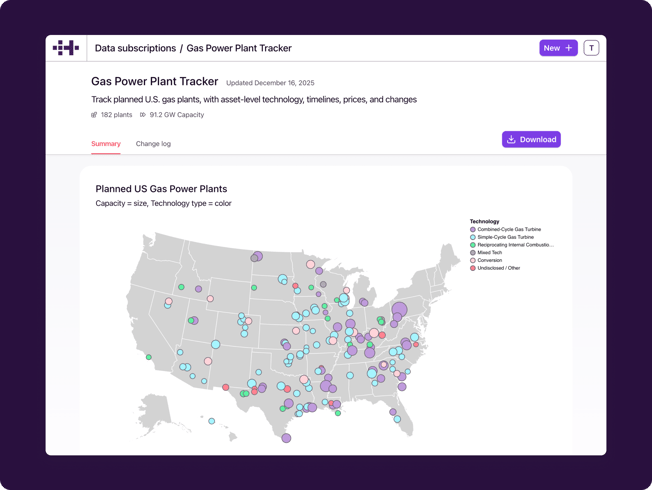Click the Undisclosed / Other legend swatch
Image resolution: width=652 pixels, height=490 pixels.
click(x=473, y=268)
